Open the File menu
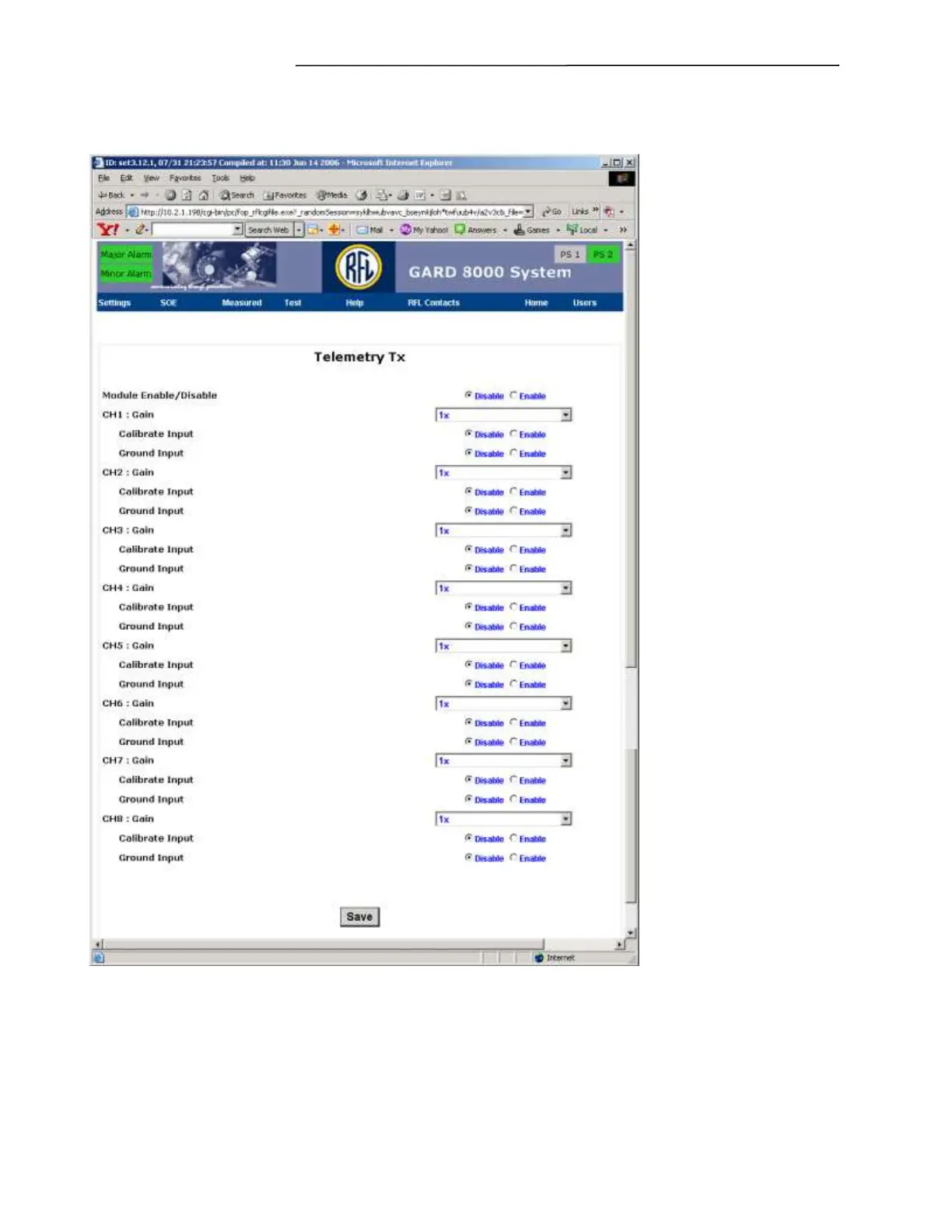The image size is (952, 1232). [x=103, y=178]
